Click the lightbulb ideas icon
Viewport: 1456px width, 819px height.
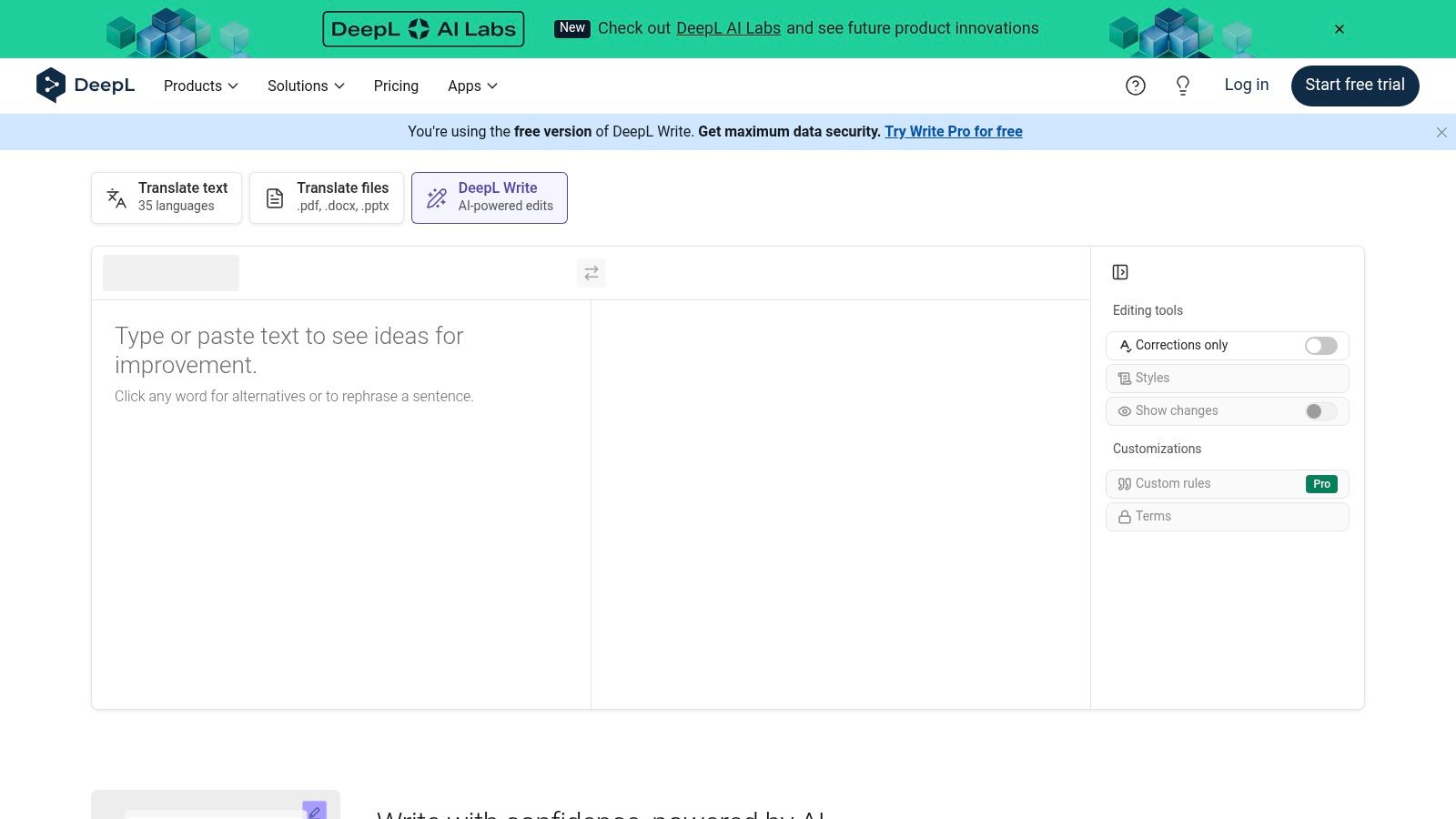coord(1182,86)
